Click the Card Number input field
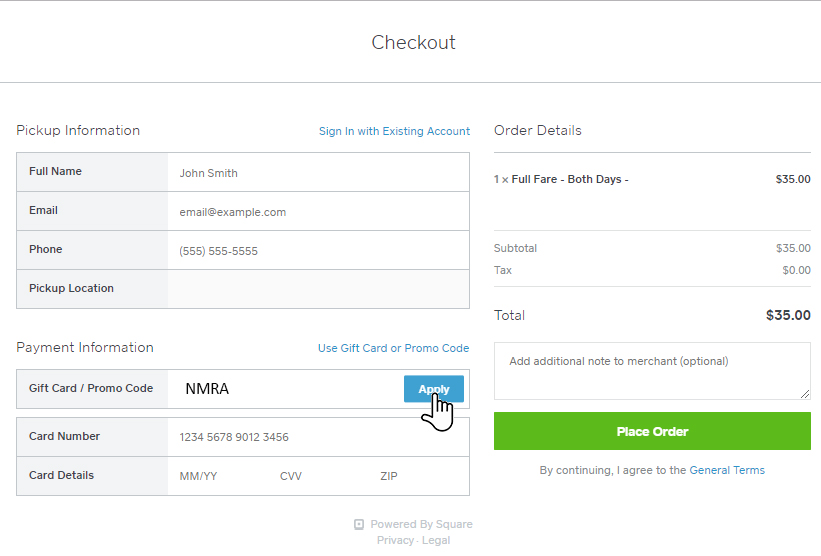 click(x=317, y=437)
